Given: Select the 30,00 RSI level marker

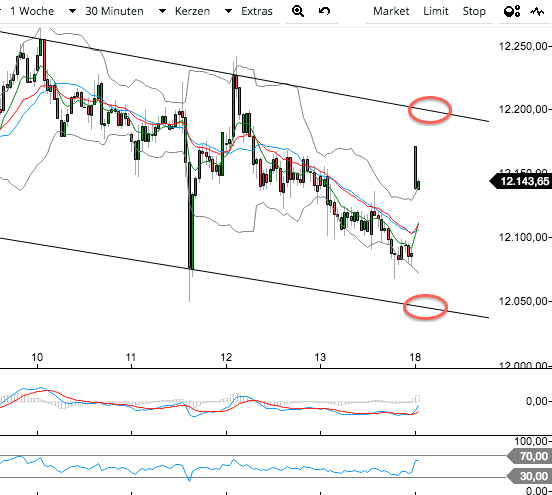Looking at the screenshot, I should pyautogui.click(x=530, y=476).
